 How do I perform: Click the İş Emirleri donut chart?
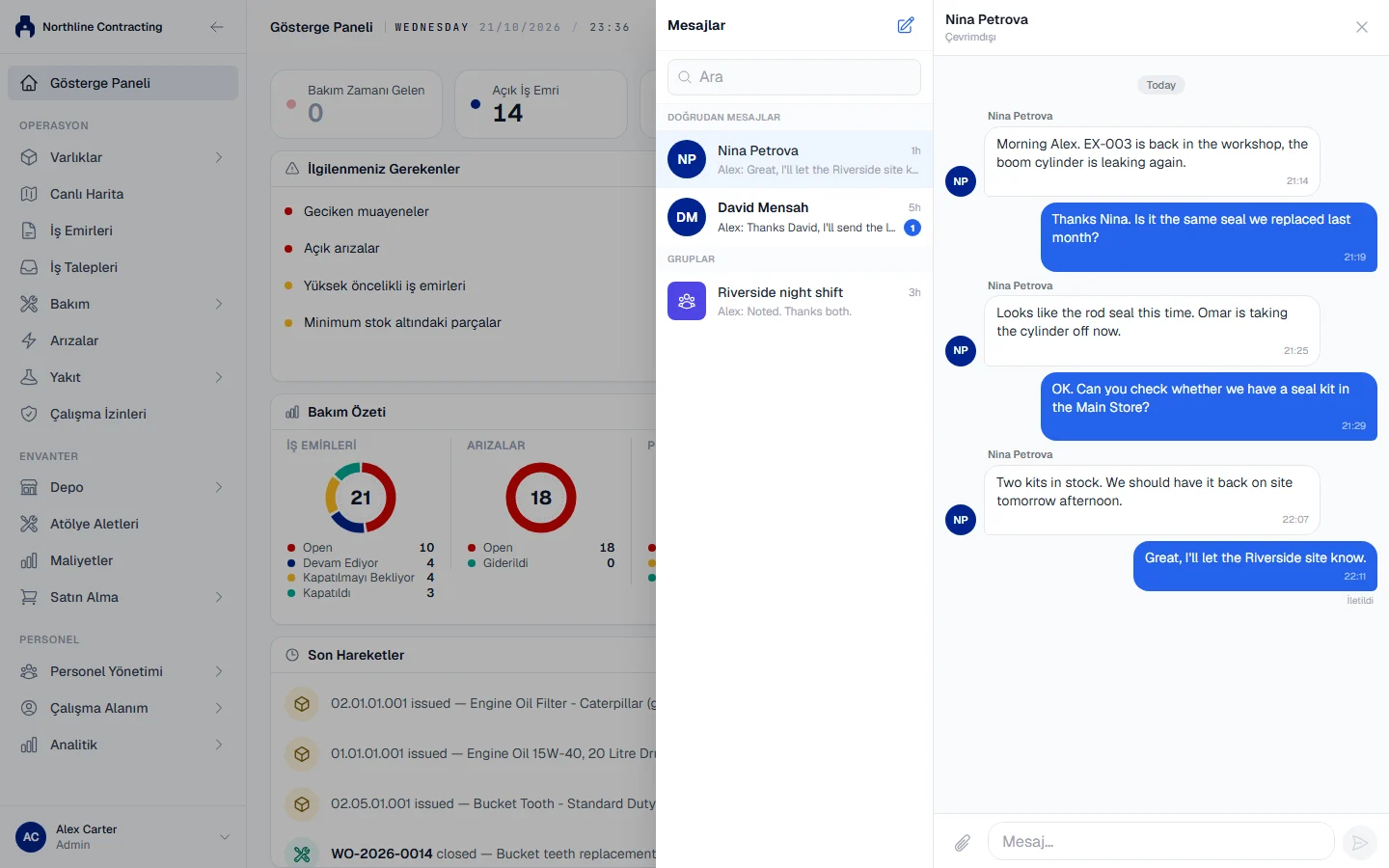[361, 498]
